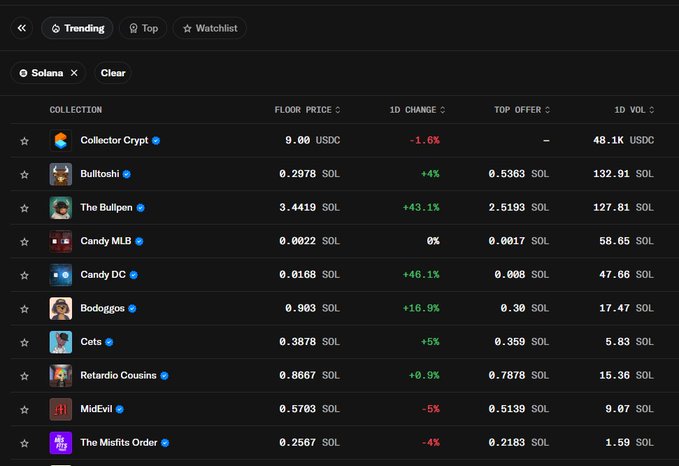Open The Bullpen collection name

pos(106,207)
